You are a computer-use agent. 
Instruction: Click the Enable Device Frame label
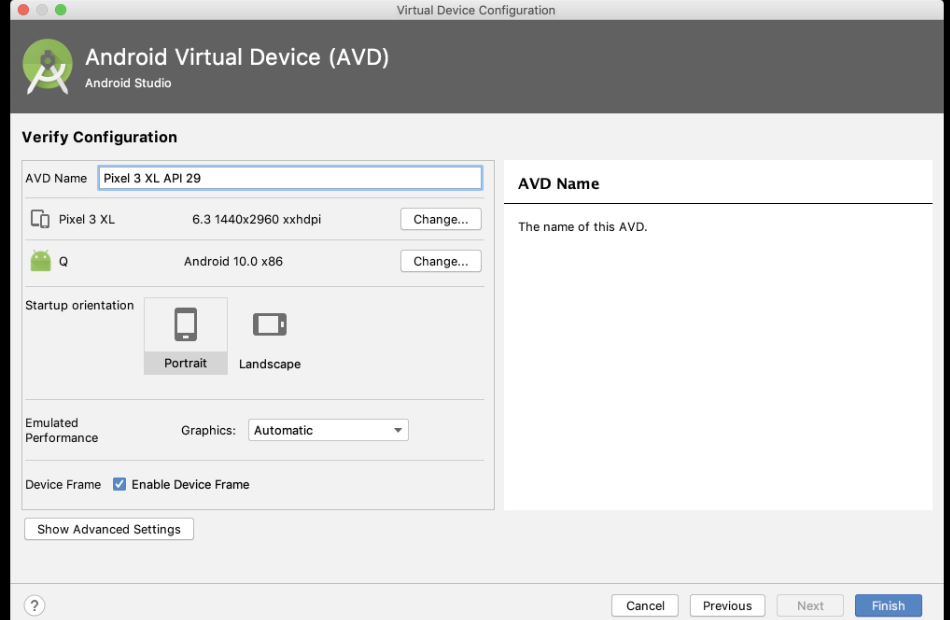pyautogui.click(x=190, y=484)
